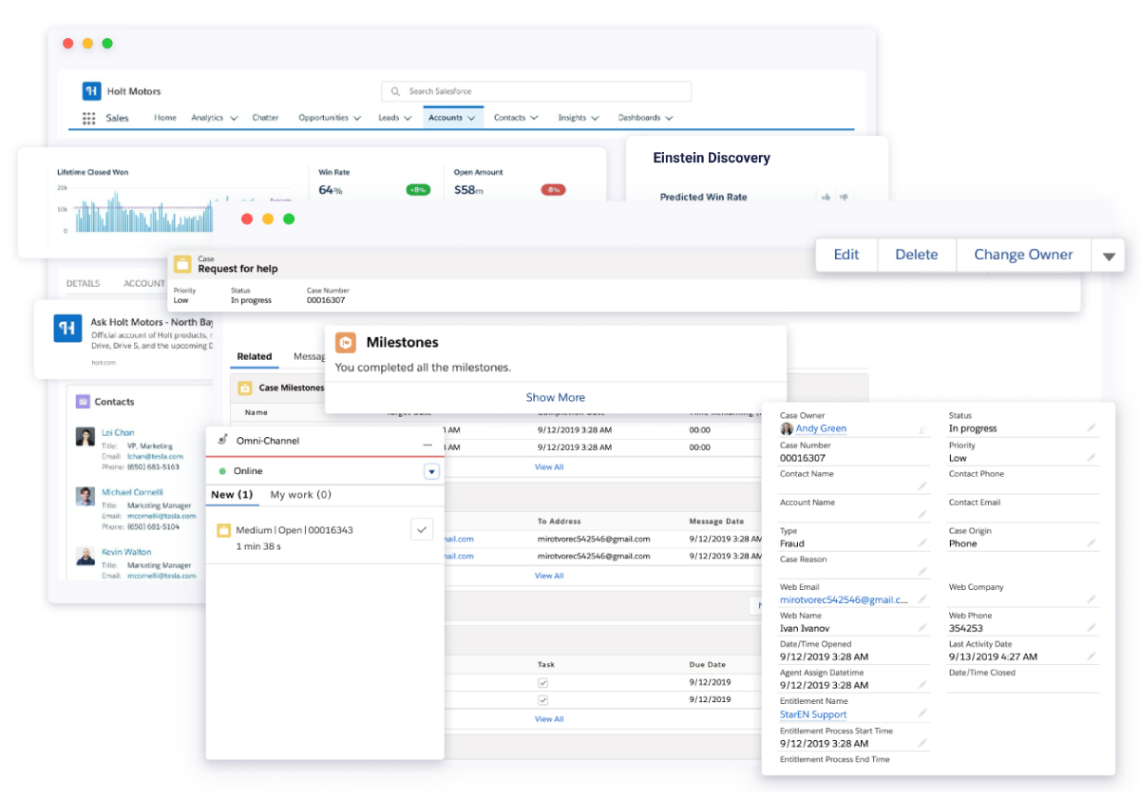
Task: Click the orange Case icon beside Request for help
Action: pyautogui.click(x=183, y=263)
